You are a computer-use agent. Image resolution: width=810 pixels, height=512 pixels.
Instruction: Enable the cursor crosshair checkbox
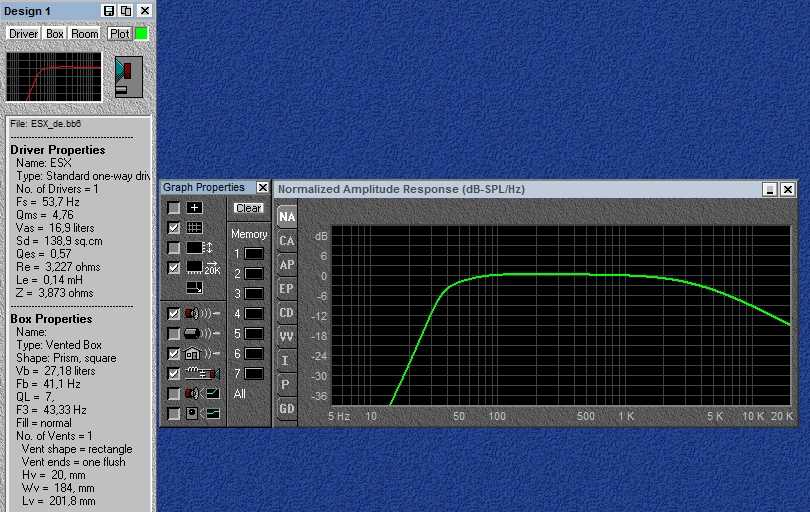tap(174, 208)
